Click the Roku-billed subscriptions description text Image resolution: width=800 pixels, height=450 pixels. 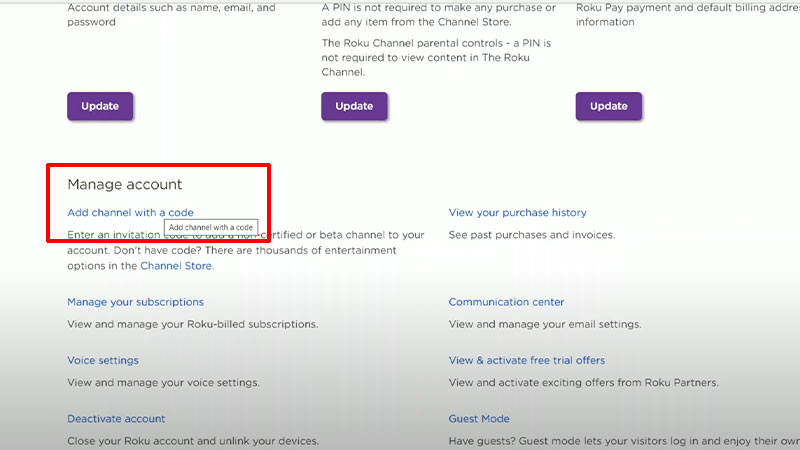192,324
